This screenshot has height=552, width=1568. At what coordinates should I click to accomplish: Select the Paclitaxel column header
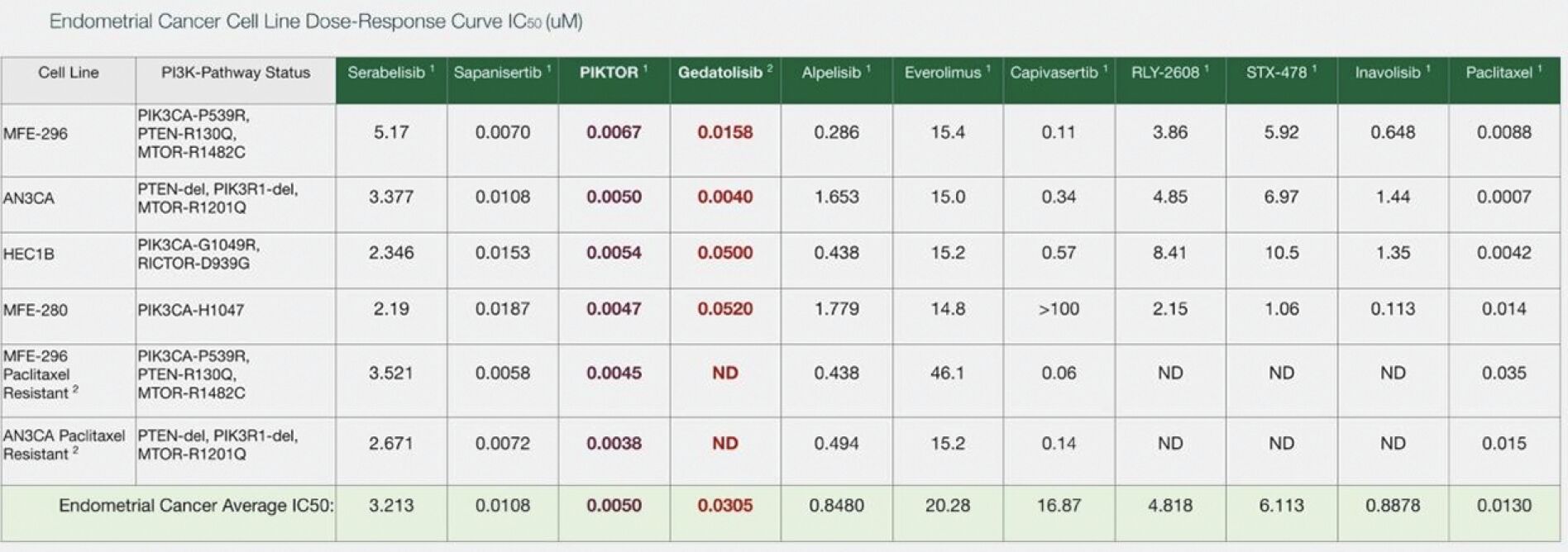point(1503,80)
